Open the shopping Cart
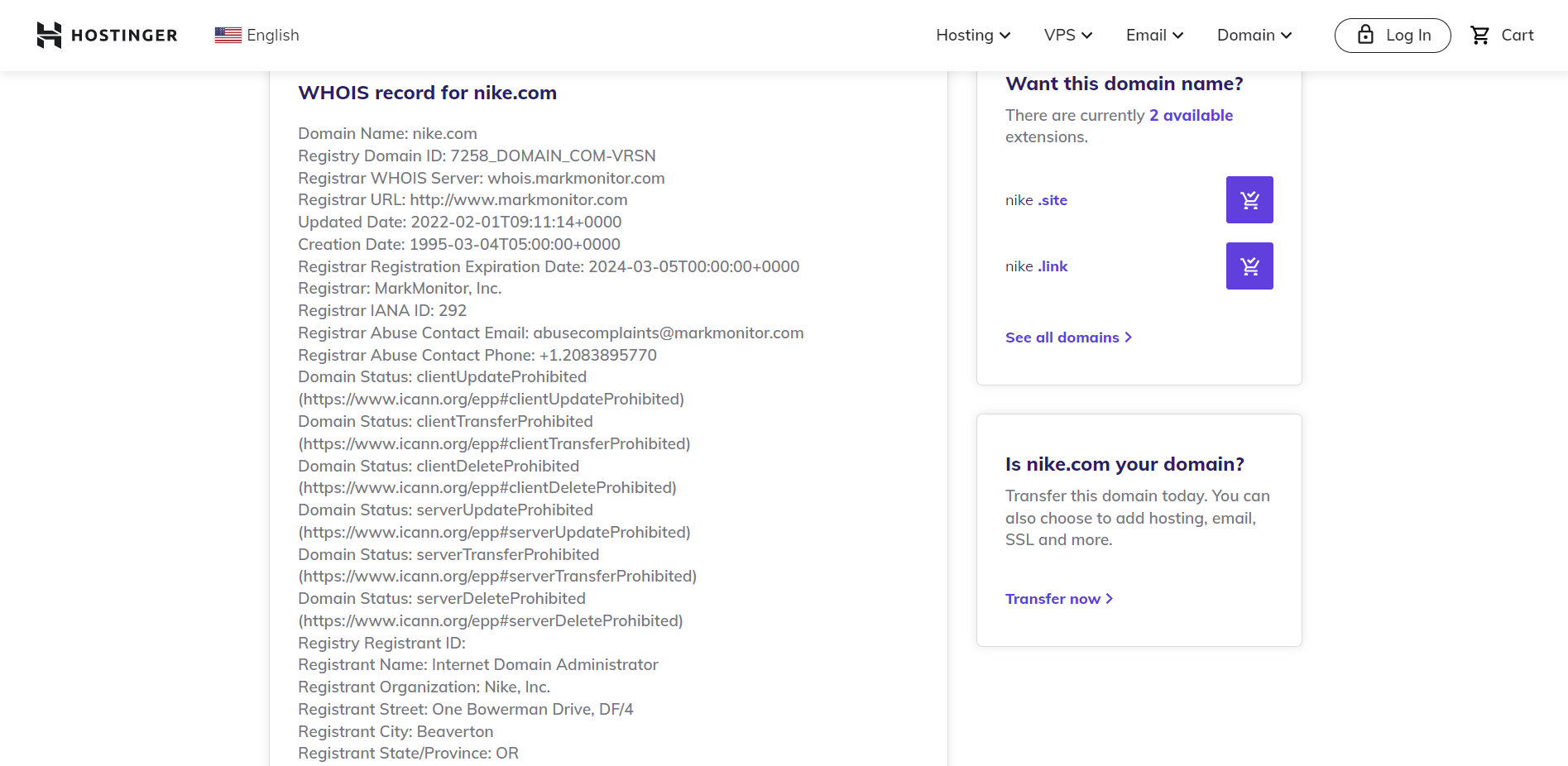This screenshot has width=1568, height=766. click(x=1502, y=35)
